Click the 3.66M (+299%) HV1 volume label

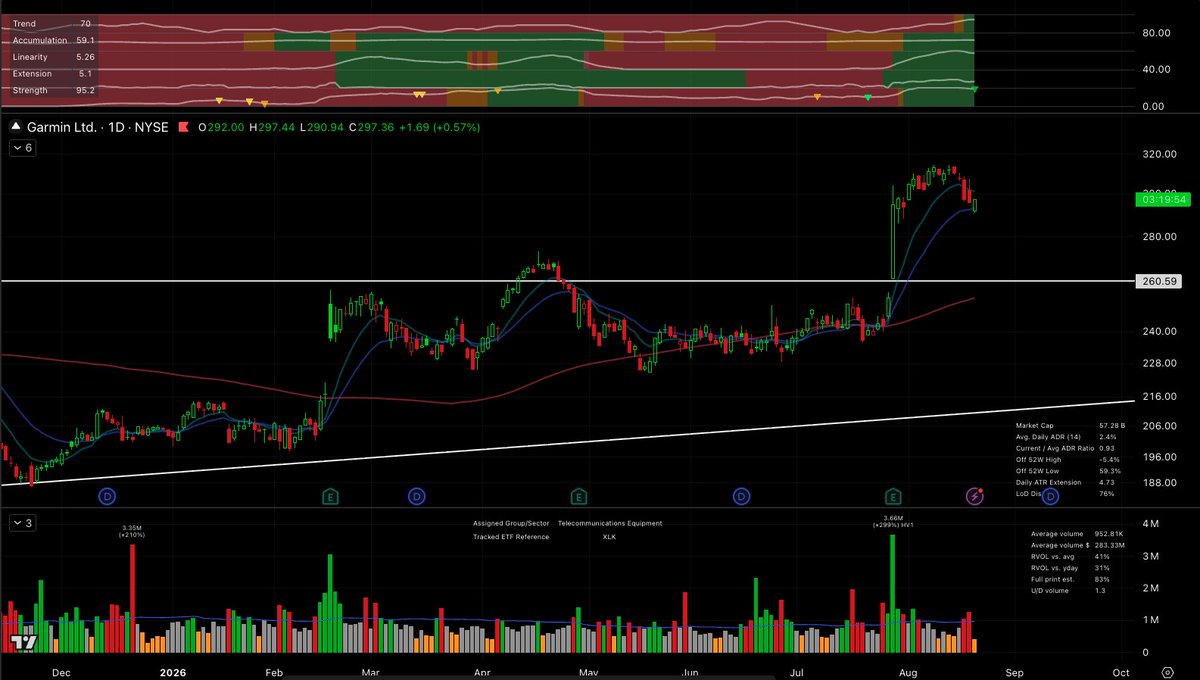[x=893, y=521]
